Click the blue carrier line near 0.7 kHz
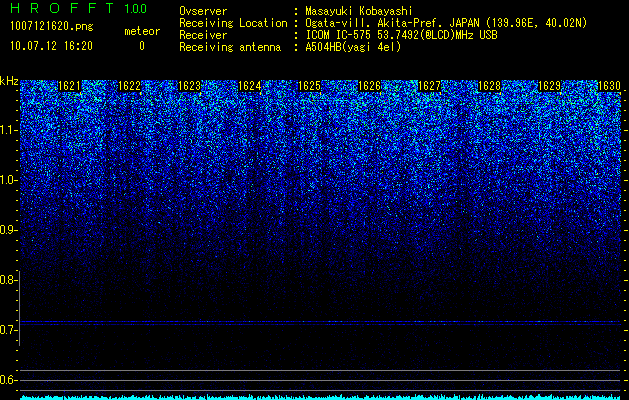629x400 pixels. coord(320,322)
